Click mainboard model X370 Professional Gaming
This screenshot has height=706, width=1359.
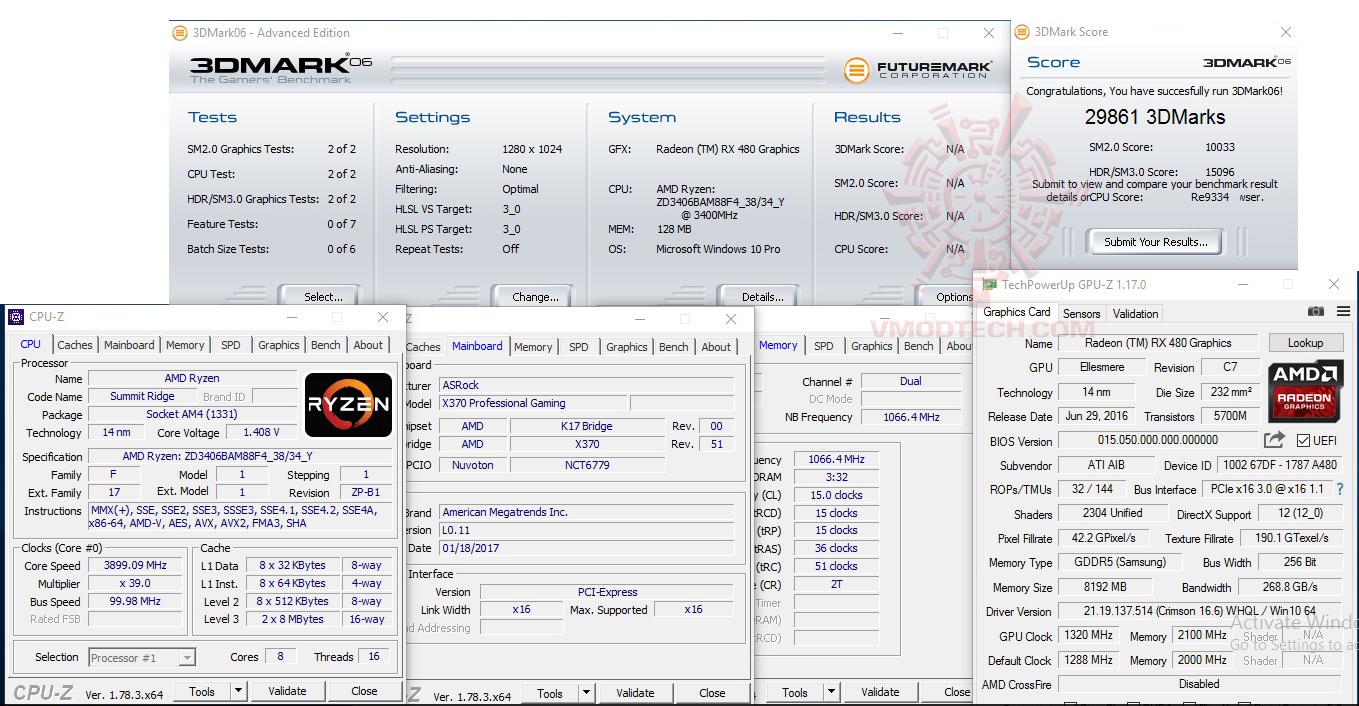tap(533, 403)
